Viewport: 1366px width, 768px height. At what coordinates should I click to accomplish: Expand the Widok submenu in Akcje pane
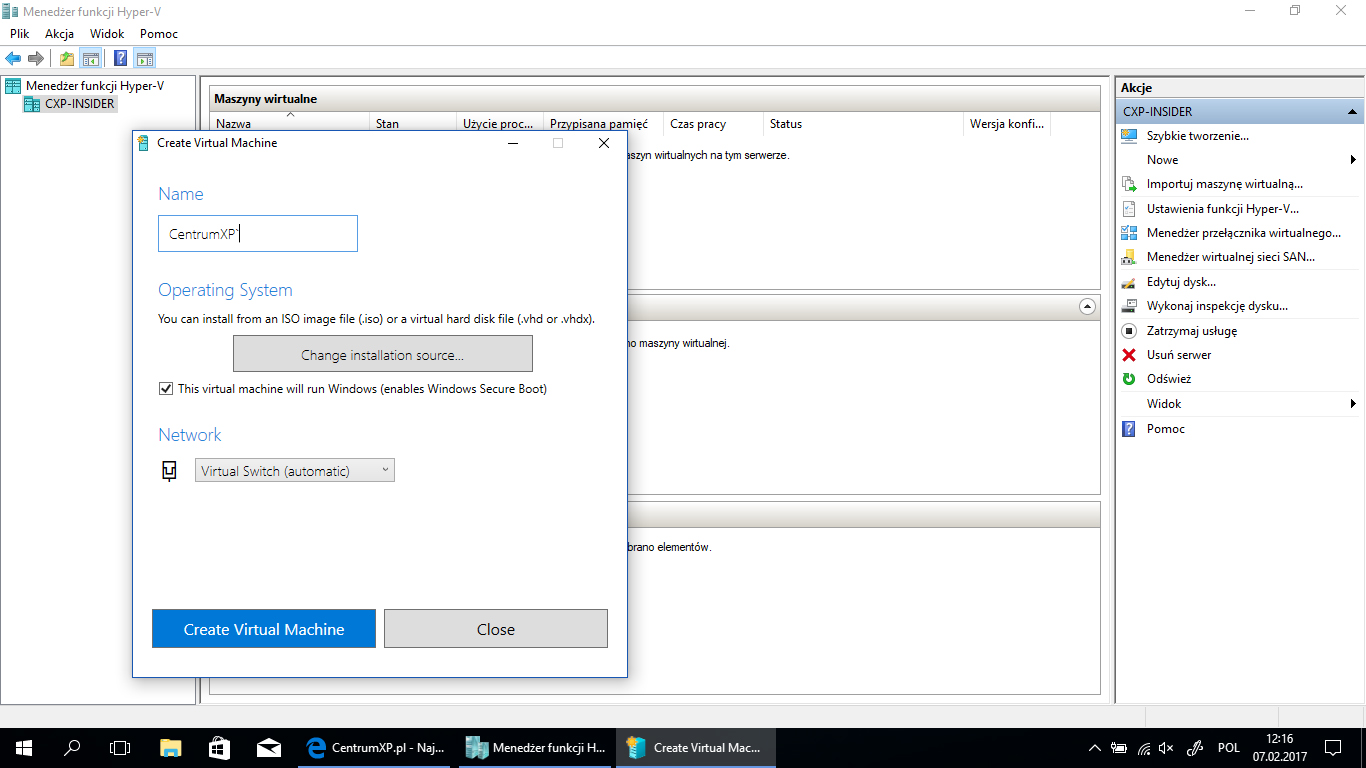[1353, 404]
